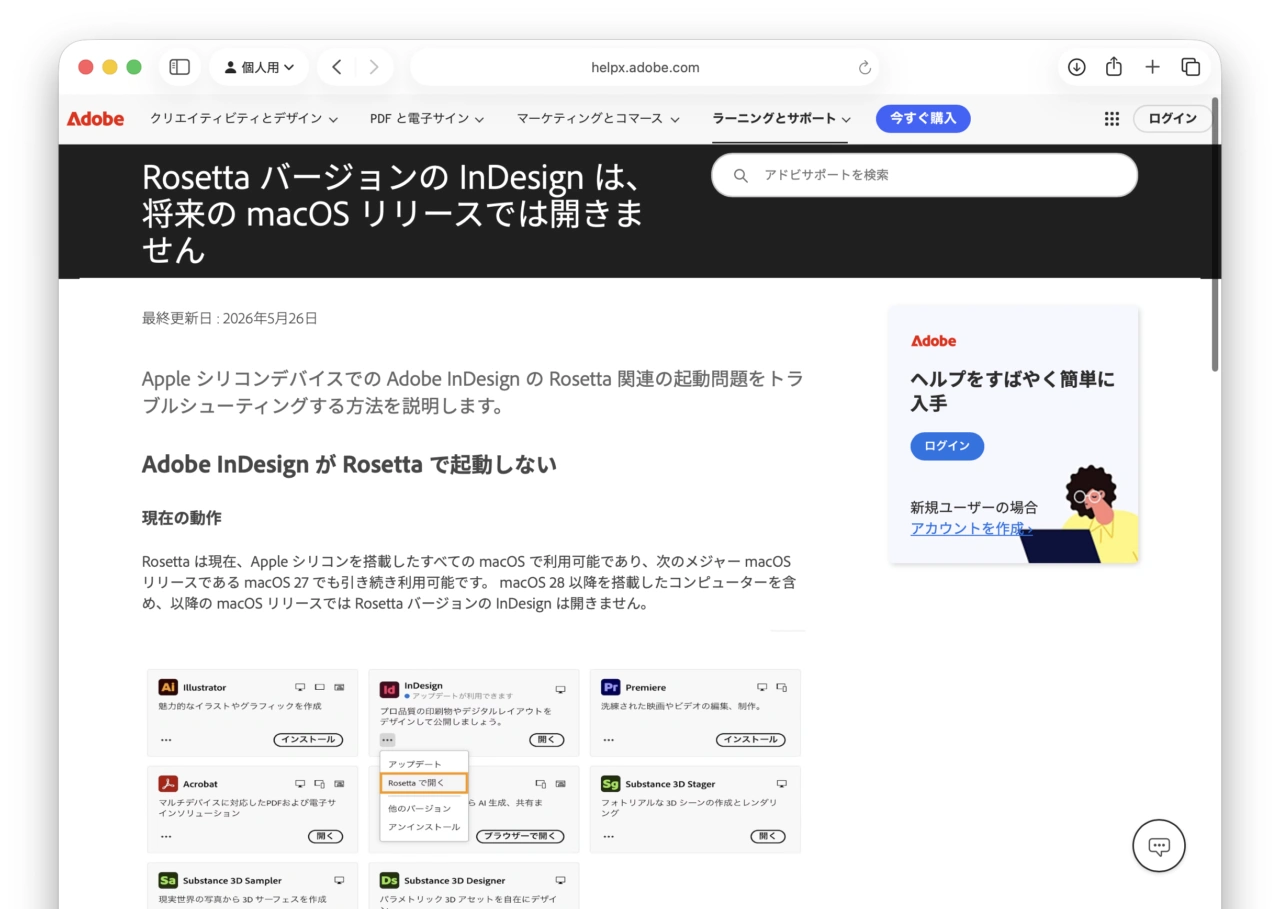Screen dimensions: 1280x909
Task: Open the Premiere card's three-dot menu
Action: 609,740
